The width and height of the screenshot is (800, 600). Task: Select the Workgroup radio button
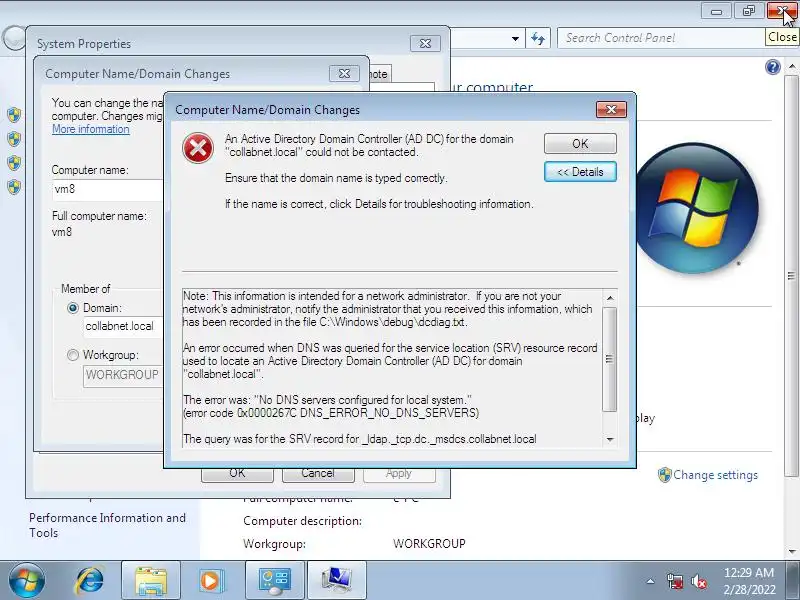73,355
